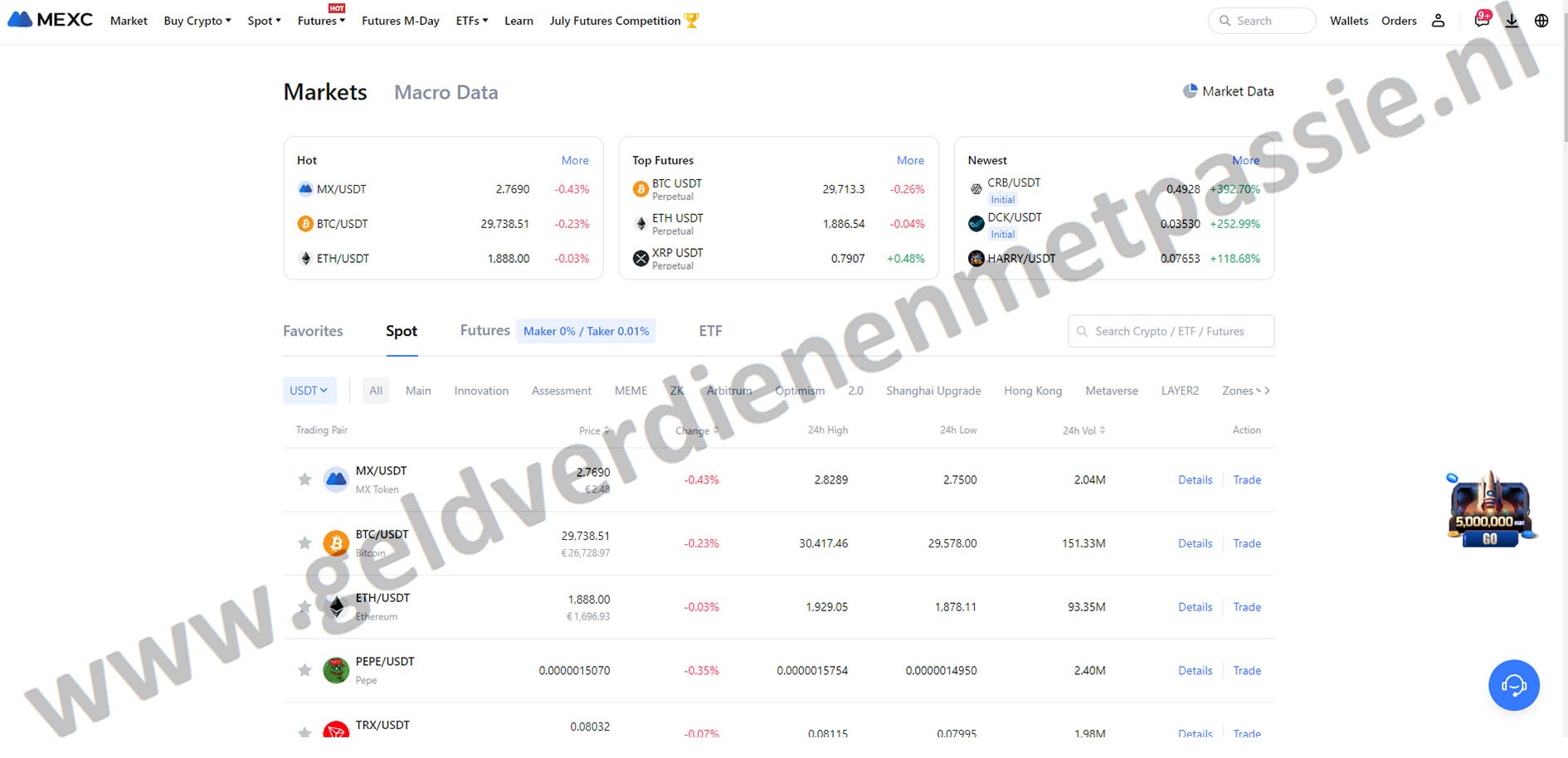The image size is (1568, 758).
Task: Open the Buy Crypto dropdown menu
Action: (x=197, y=21)
